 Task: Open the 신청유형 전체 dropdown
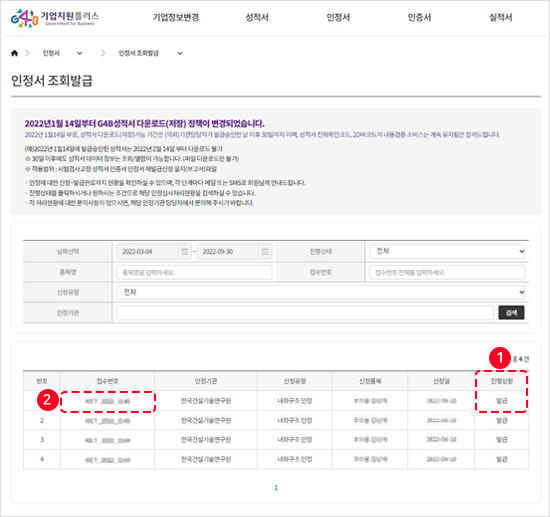(321, 292)
